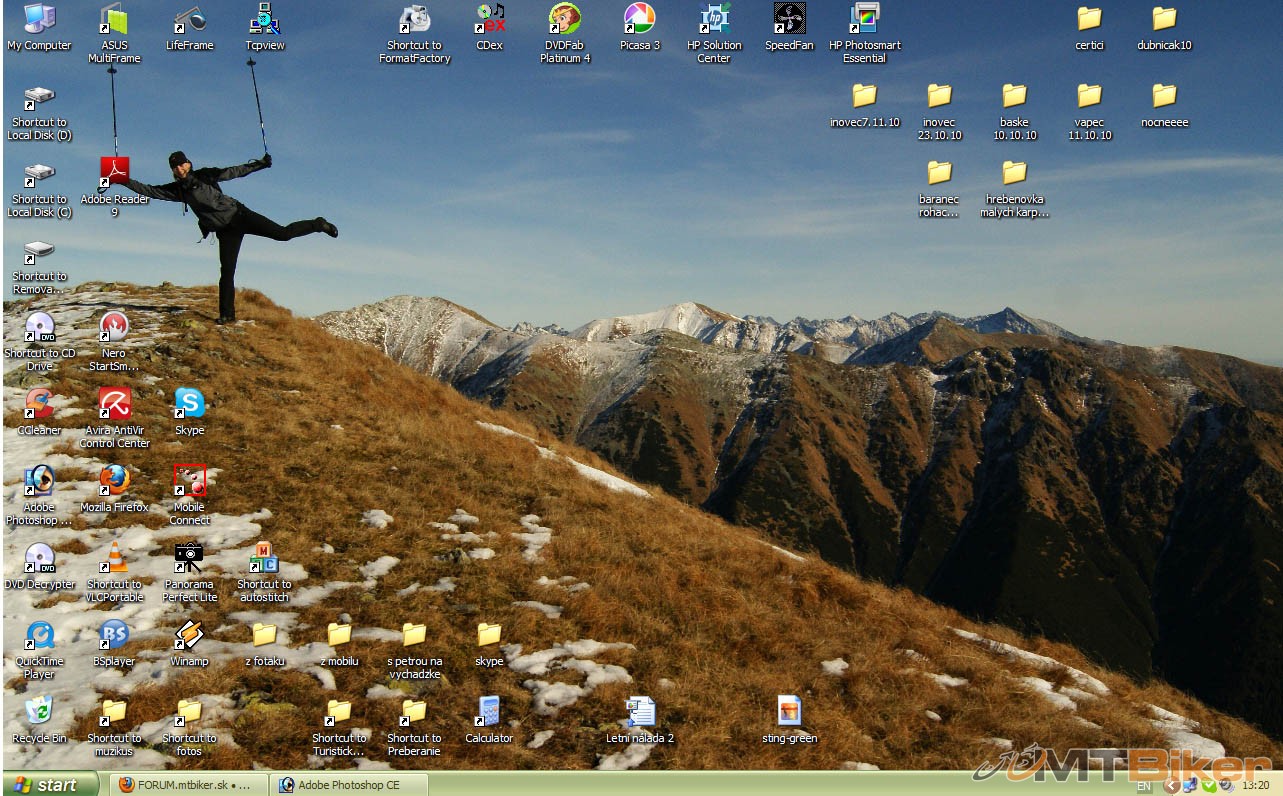1283x796 pixels.
Task: Select the 'hrebenovka malych karp...' folder
Action: 1014,174
